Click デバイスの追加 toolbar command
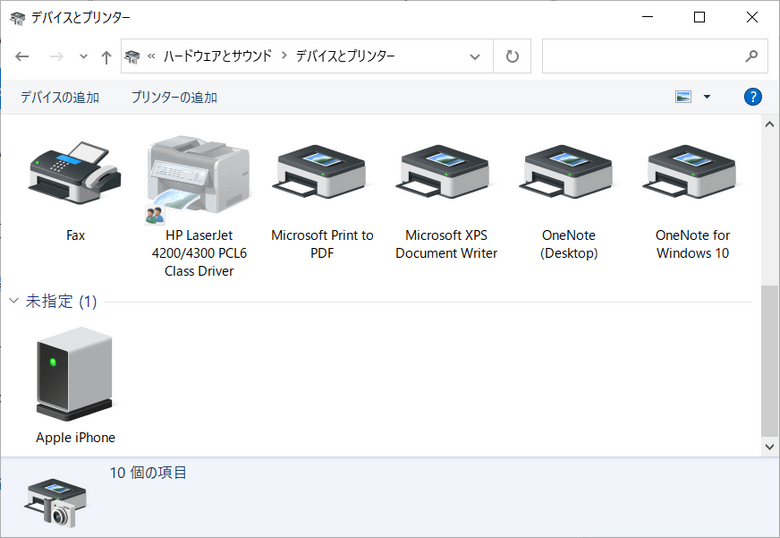Image resolution: width=780 pixels, height=538 pixels. pos(60,97)
